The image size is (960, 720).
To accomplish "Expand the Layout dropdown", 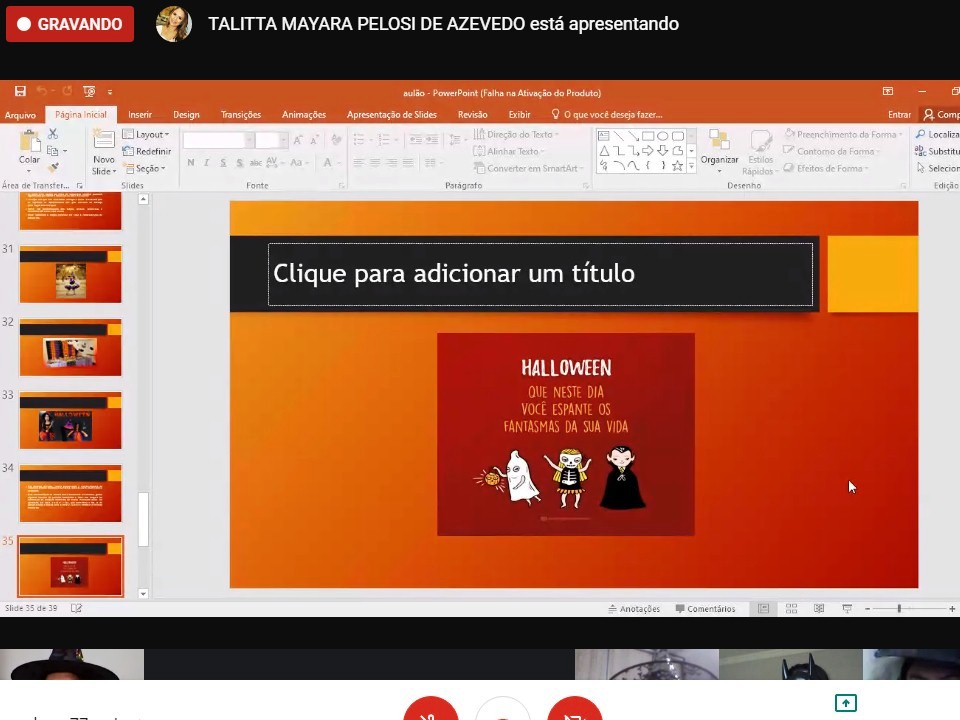I will click(x=146, y=134).
